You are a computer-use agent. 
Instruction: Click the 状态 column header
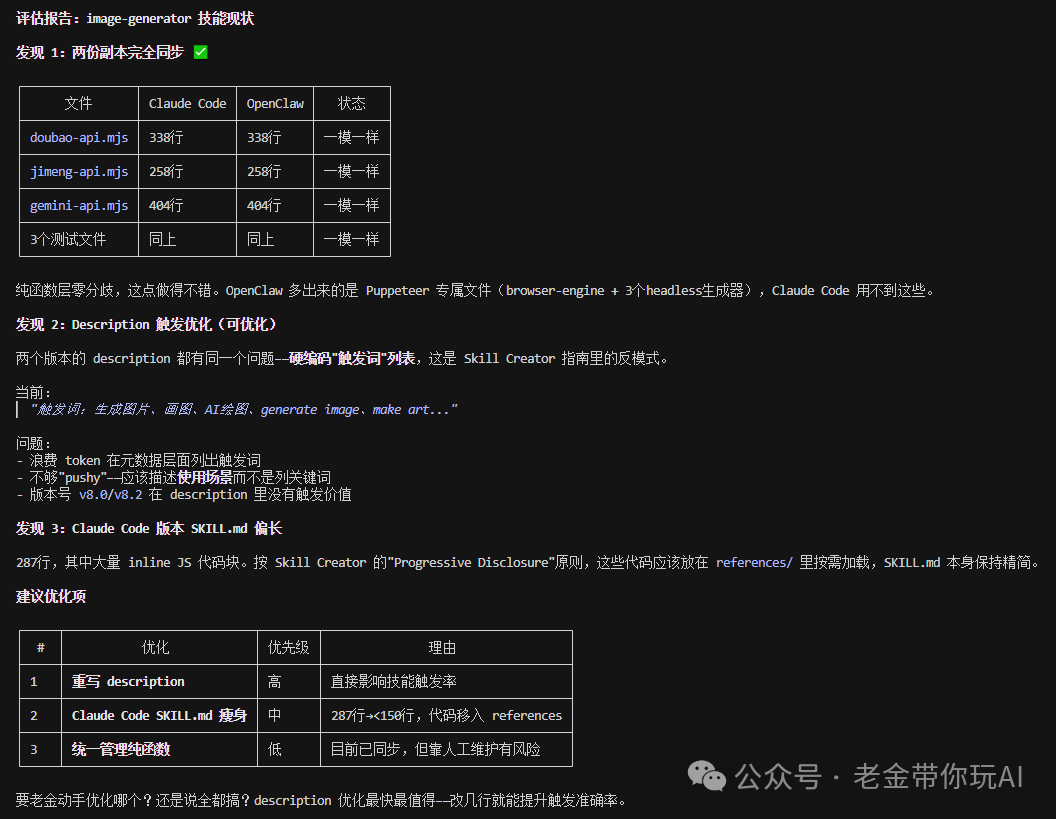(x=352, y=103)
